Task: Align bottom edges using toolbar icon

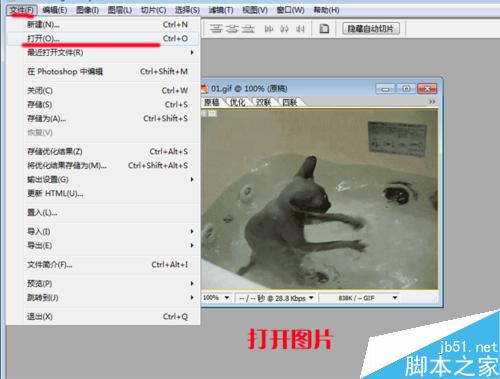Action: (x=248, y=29)
